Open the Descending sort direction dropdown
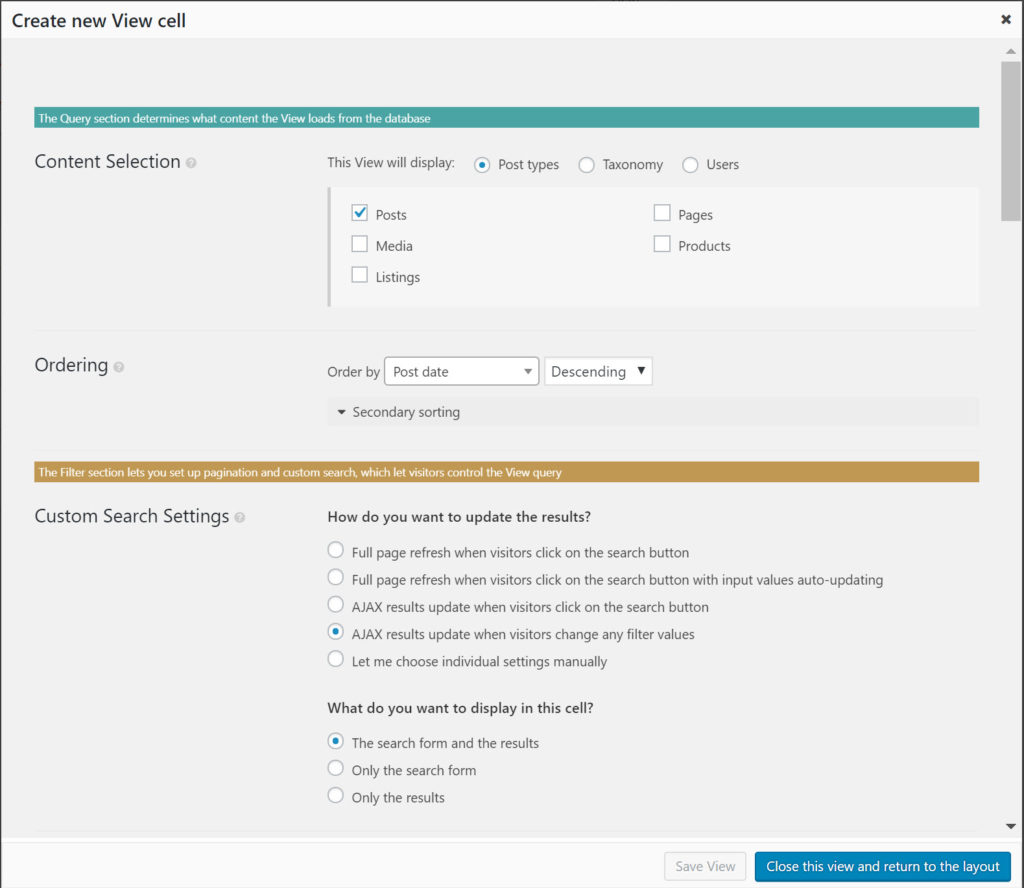 click(x=598, y=372)
